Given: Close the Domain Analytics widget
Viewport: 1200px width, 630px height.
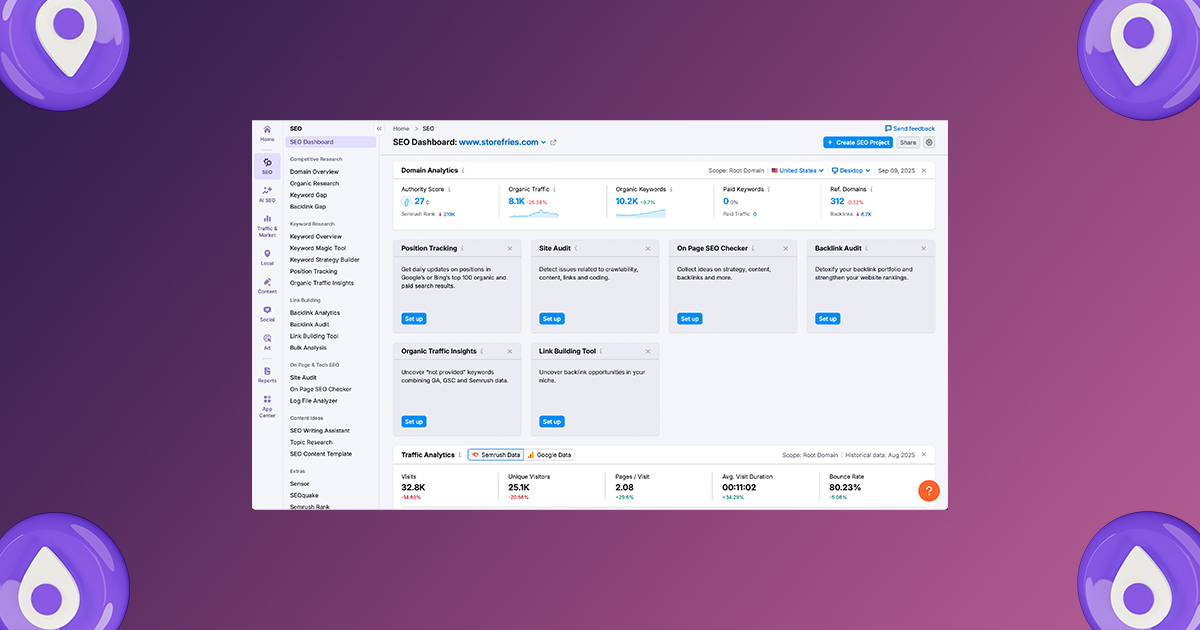Looking at the screenshot, I should coord(924,171).
